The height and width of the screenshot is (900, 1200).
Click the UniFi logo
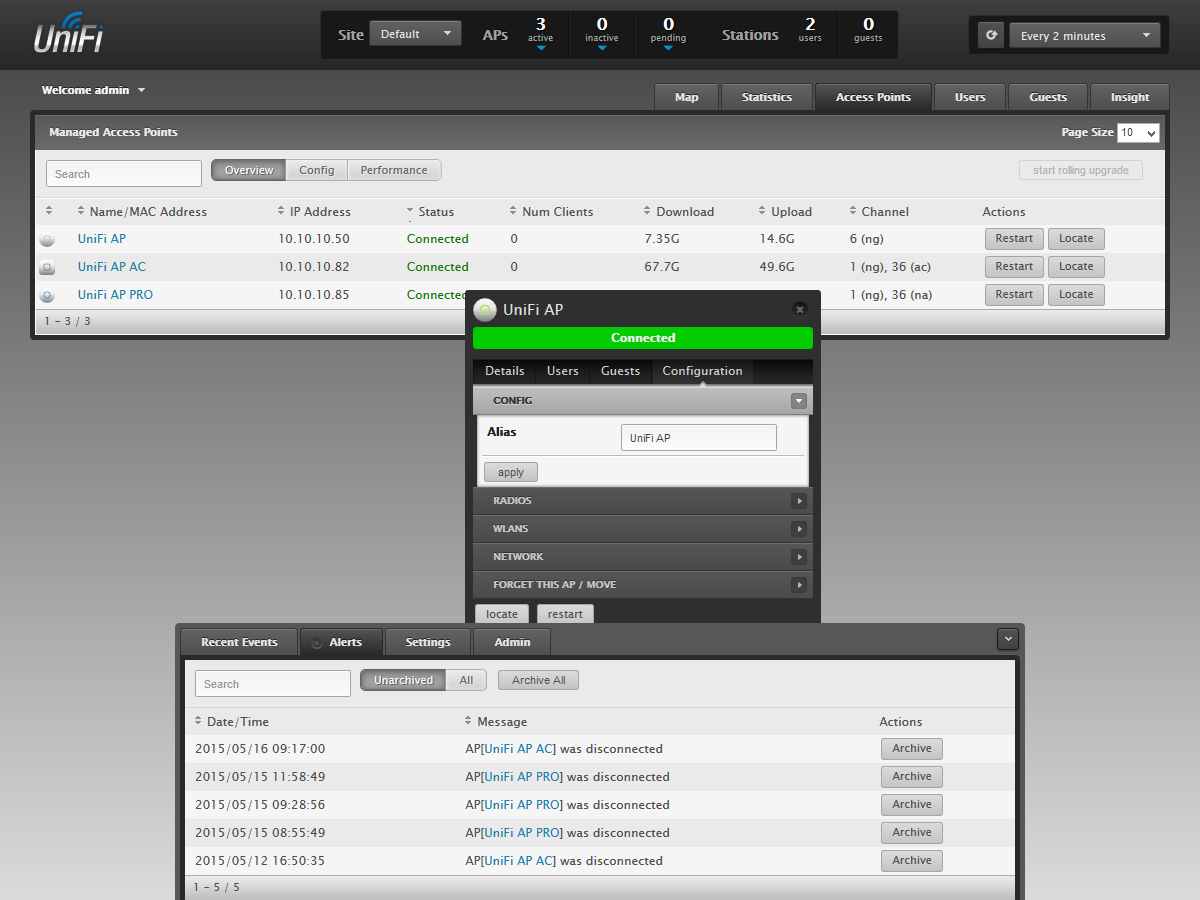(68, 33)
